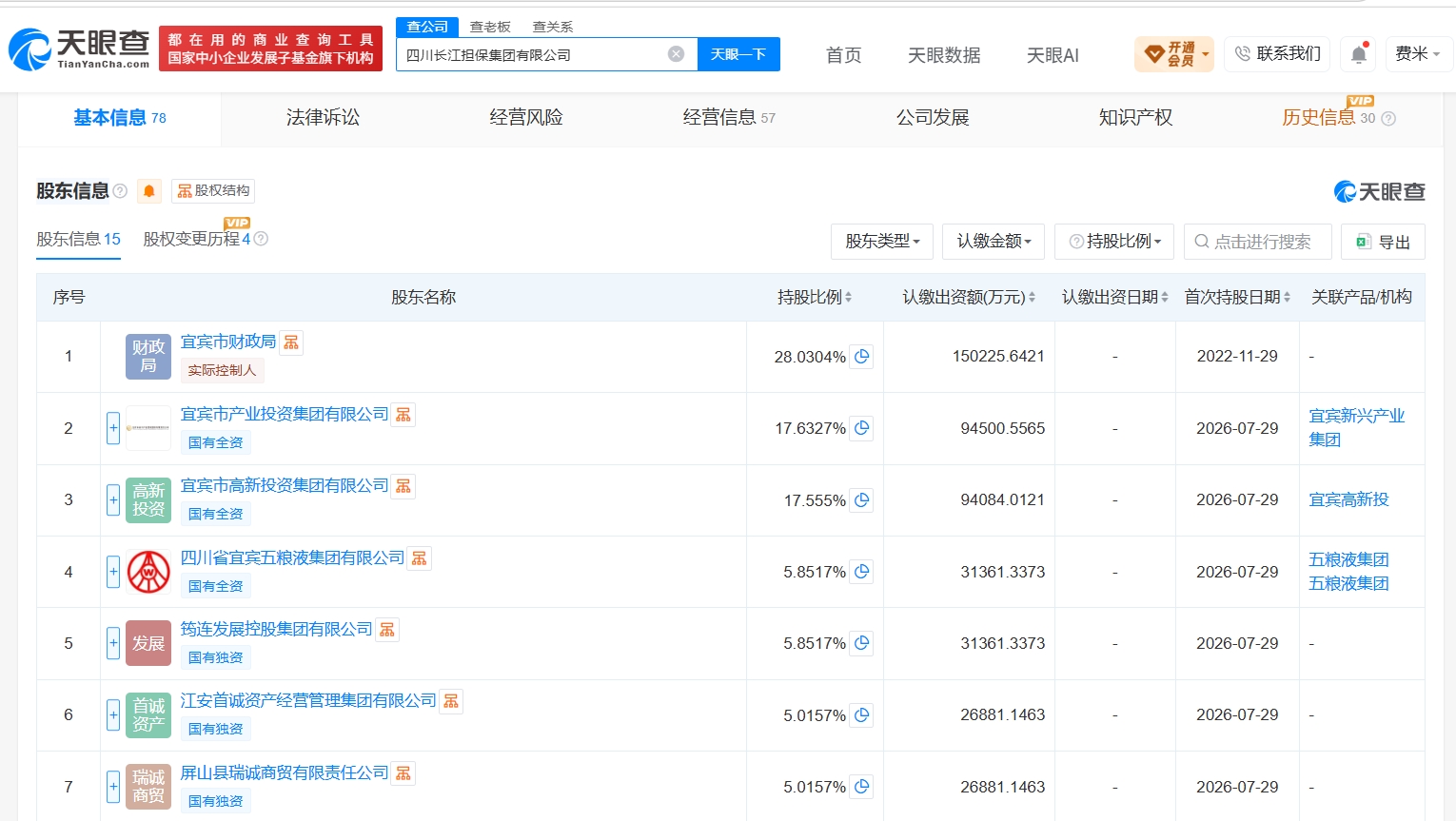Open equity chart icon for 宜宾市财政局

(291, 342)
